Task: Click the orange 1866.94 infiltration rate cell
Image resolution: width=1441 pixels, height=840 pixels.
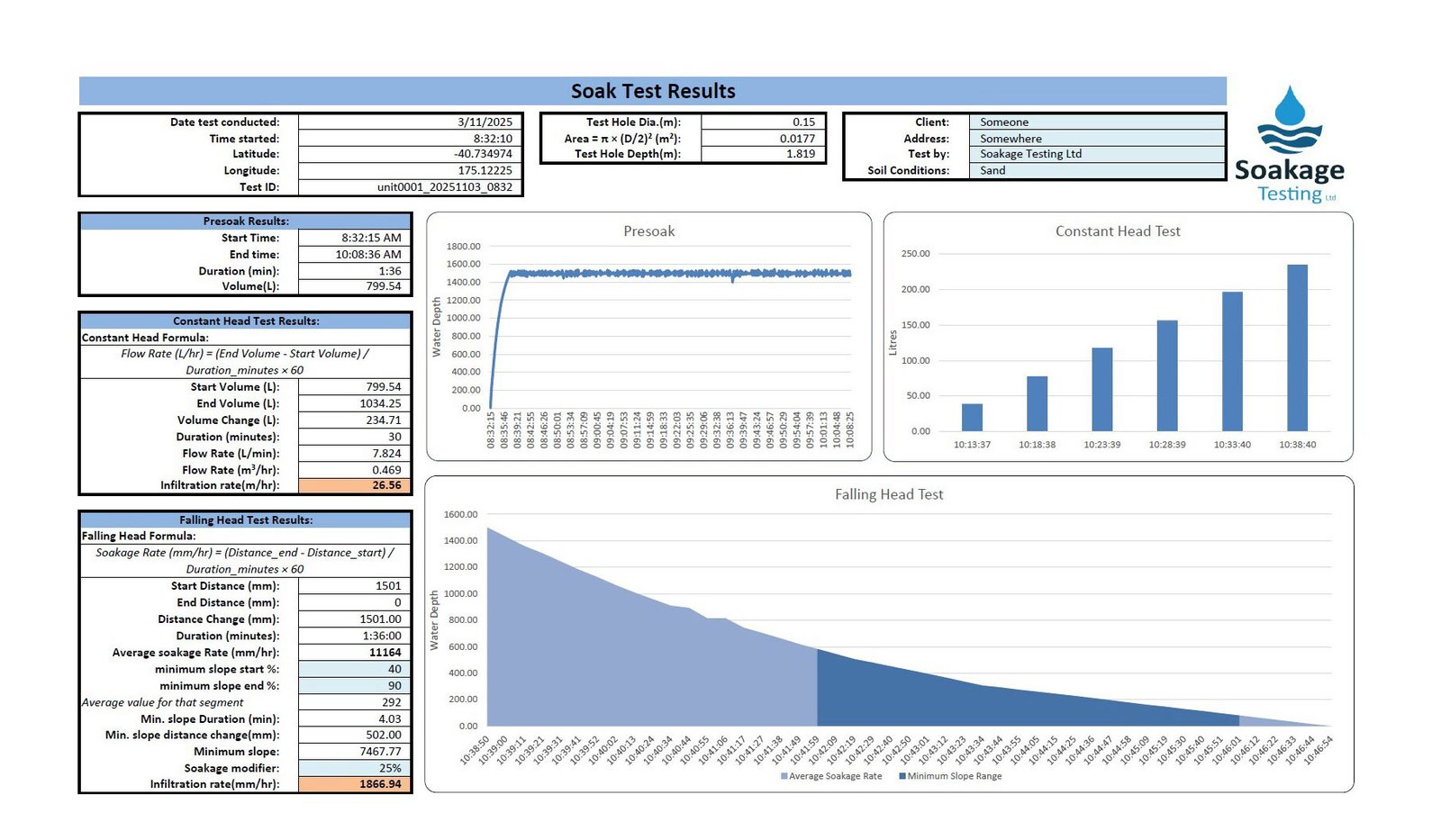Action: point(355,784)
